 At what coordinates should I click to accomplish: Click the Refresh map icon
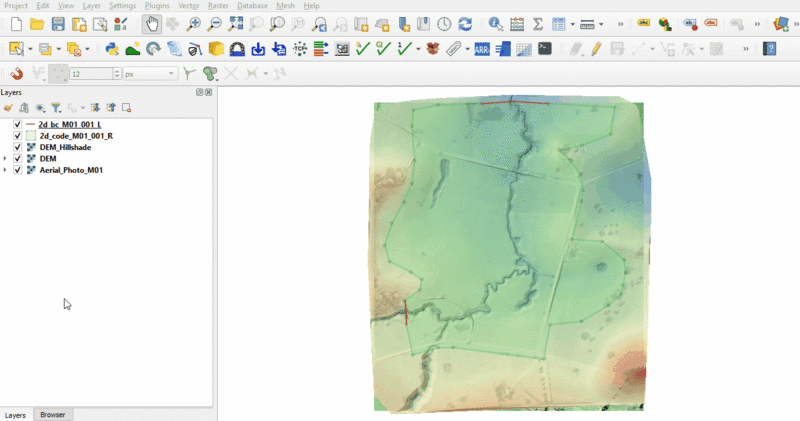tap(464, 24)
